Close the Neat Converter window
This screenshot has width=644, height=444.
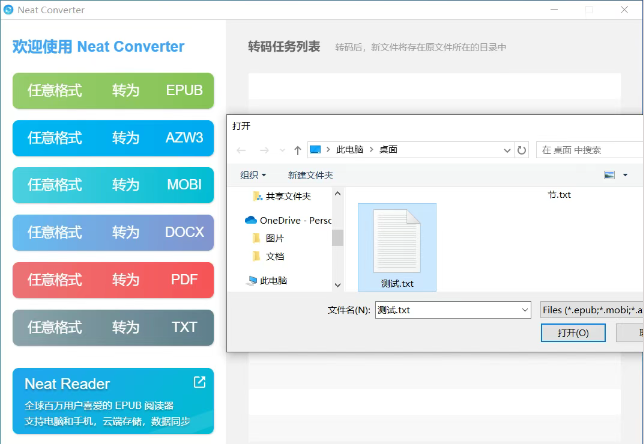click(x=624, y=10)
